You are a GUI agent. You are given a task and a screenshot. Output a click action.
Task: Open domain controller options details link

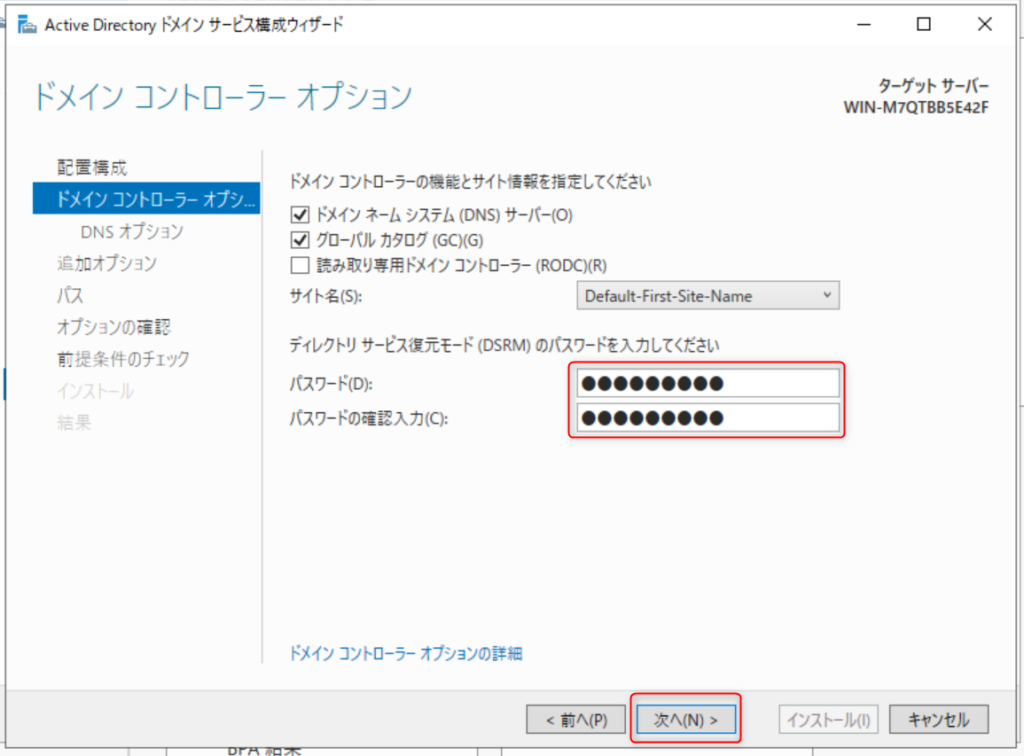[x=405, y=654]
